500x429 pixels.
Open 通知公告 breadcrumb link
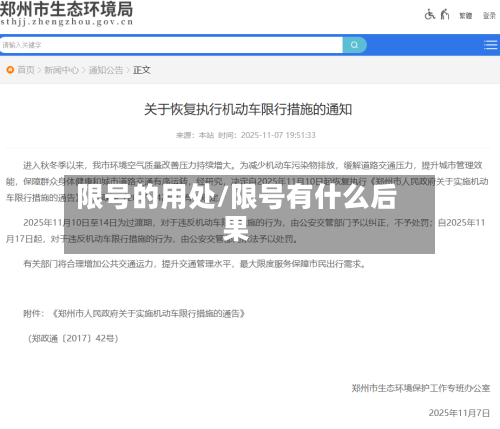(106, 70)
